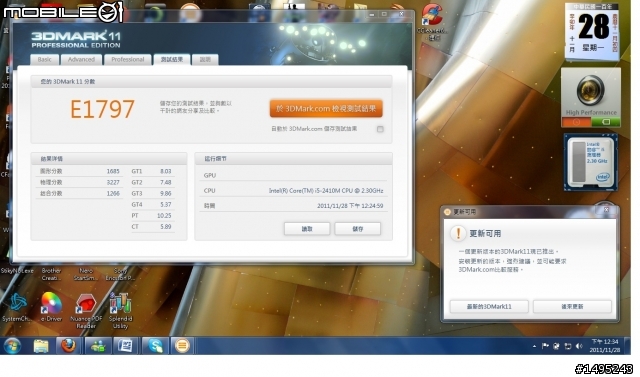Click the E1797 score text
The height and width of the screenshot is (377, 640).
click(x=102, y=109)
